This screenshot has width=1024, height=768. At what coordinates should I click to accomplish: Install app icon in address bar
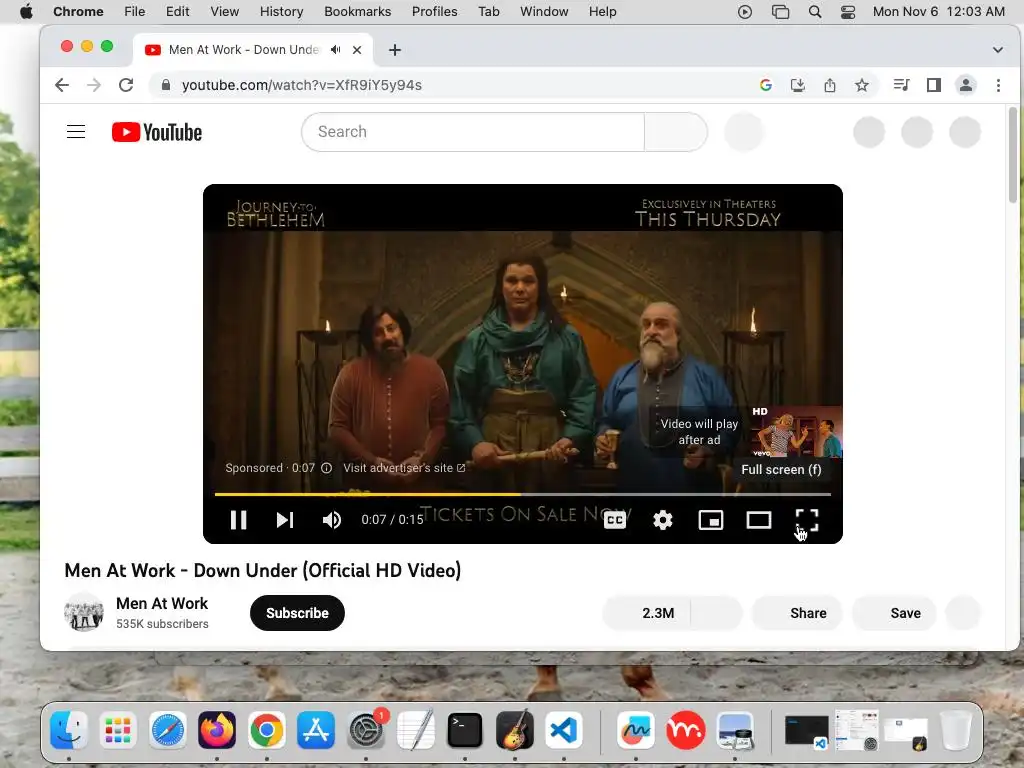pyautogui.click(x=797, y=85)
